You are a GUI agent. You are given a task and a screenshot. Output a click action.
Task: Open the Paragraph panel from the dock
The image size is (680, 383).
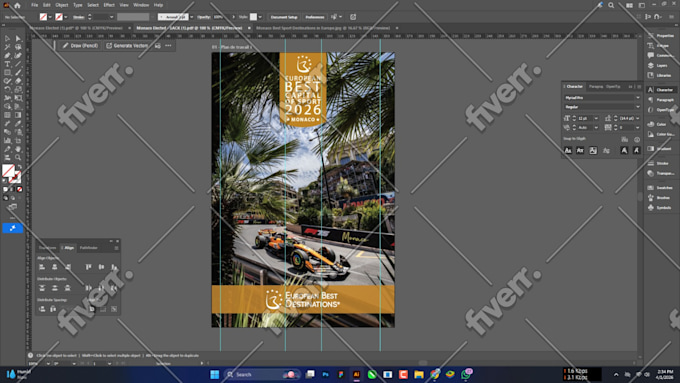[660, 100]
